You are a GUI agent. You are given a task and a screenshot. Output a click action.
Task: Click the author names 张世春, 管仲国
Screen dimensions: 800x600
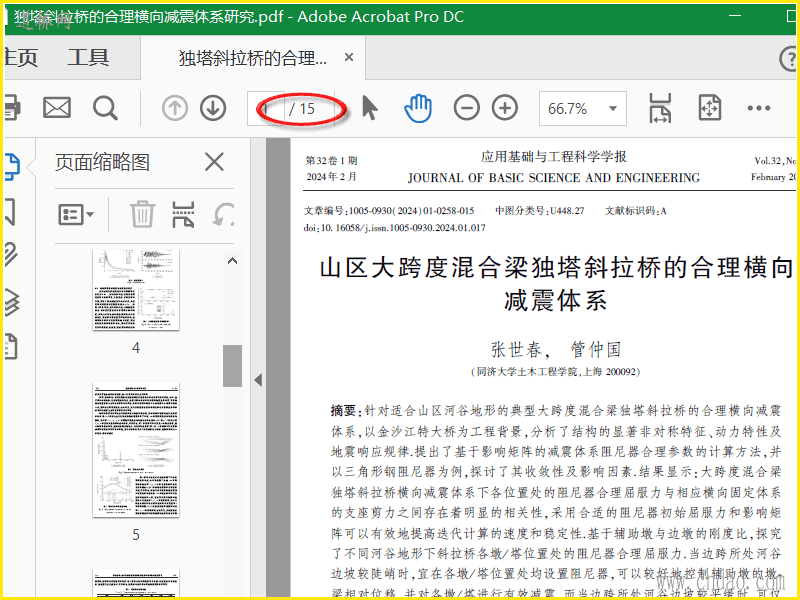(556, 349)
